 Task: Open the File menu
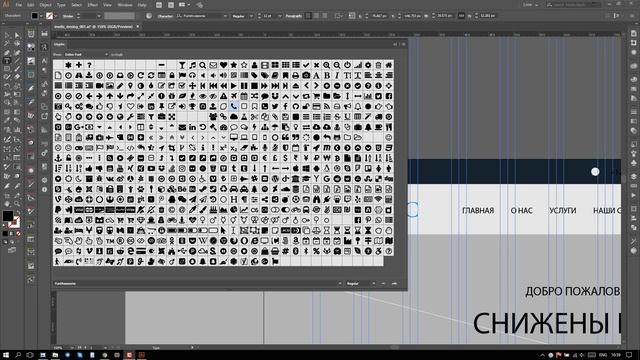[19, 5]
